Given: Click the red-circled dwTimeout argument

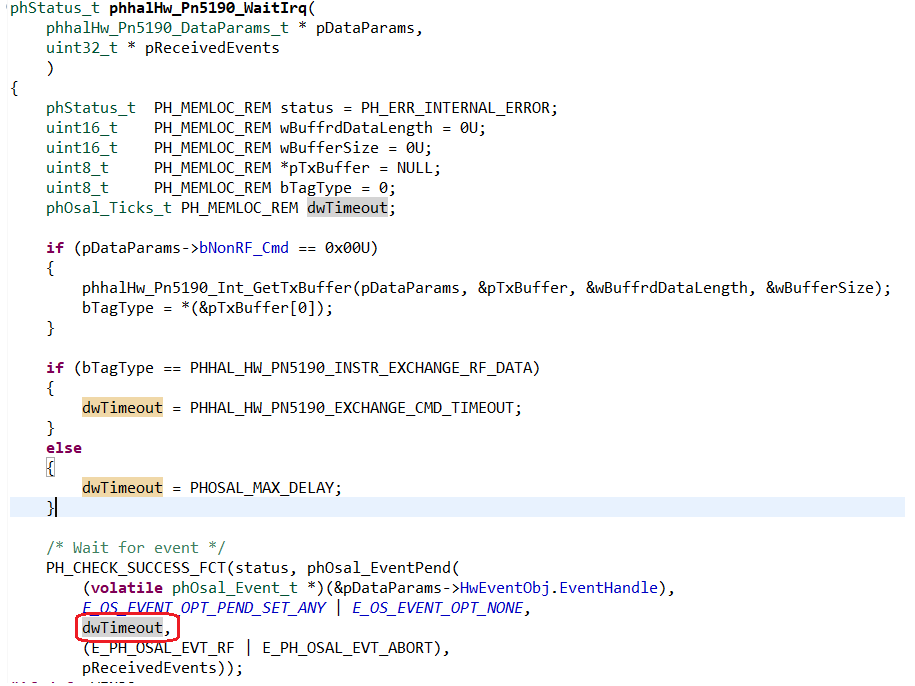Looking at the screenshot, I should (122, 627).
